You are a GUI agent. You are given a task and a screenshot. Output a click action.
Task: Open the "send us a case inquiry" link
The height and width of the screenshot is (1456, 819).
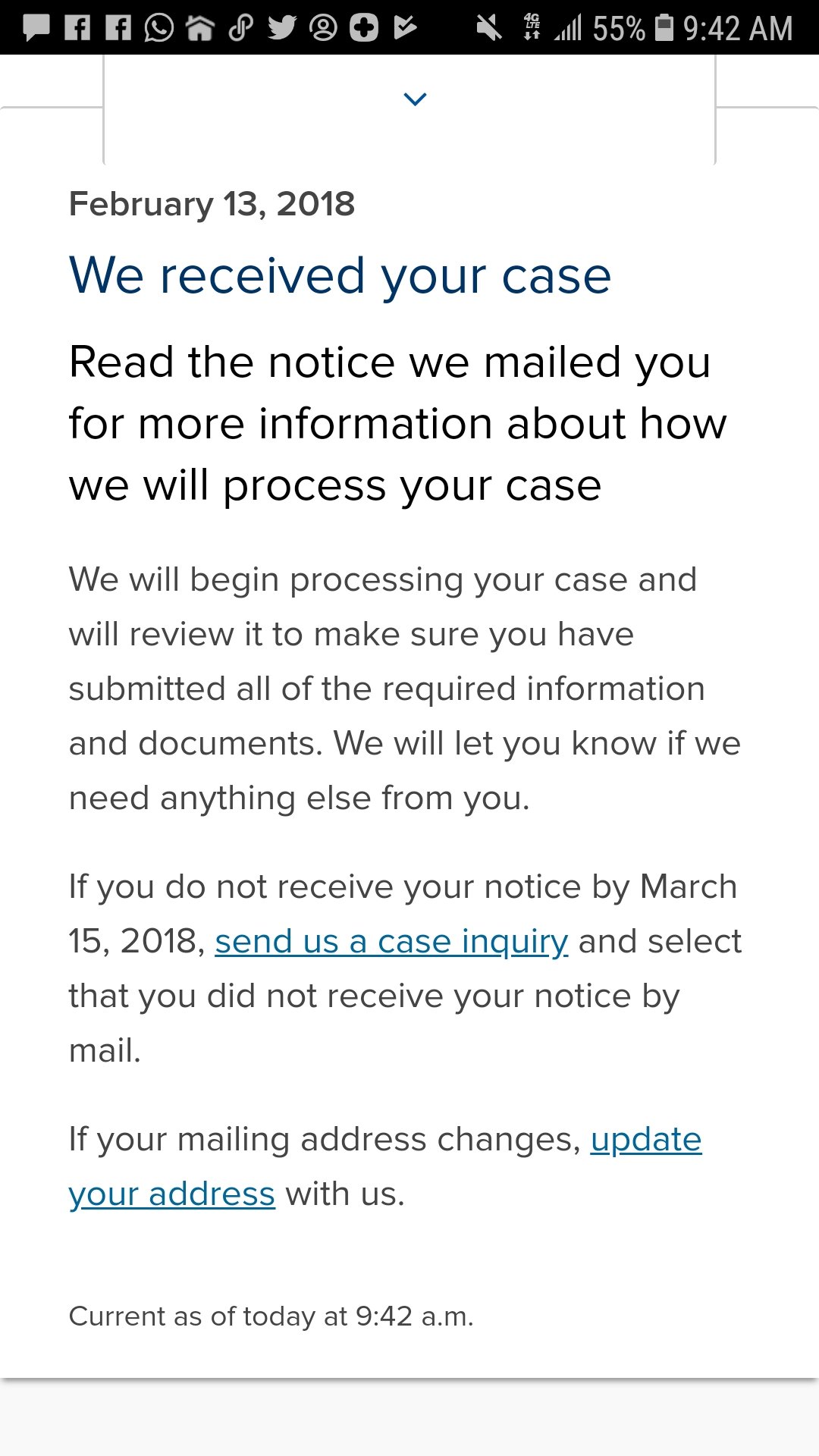point(391,942)
